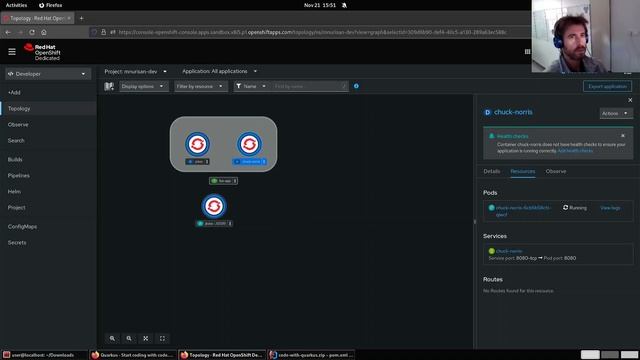This screenshot has height=360, width=640.
Task: Click the date and time clock in top bar
Action: pyautogui.click(x=320, y=5)
